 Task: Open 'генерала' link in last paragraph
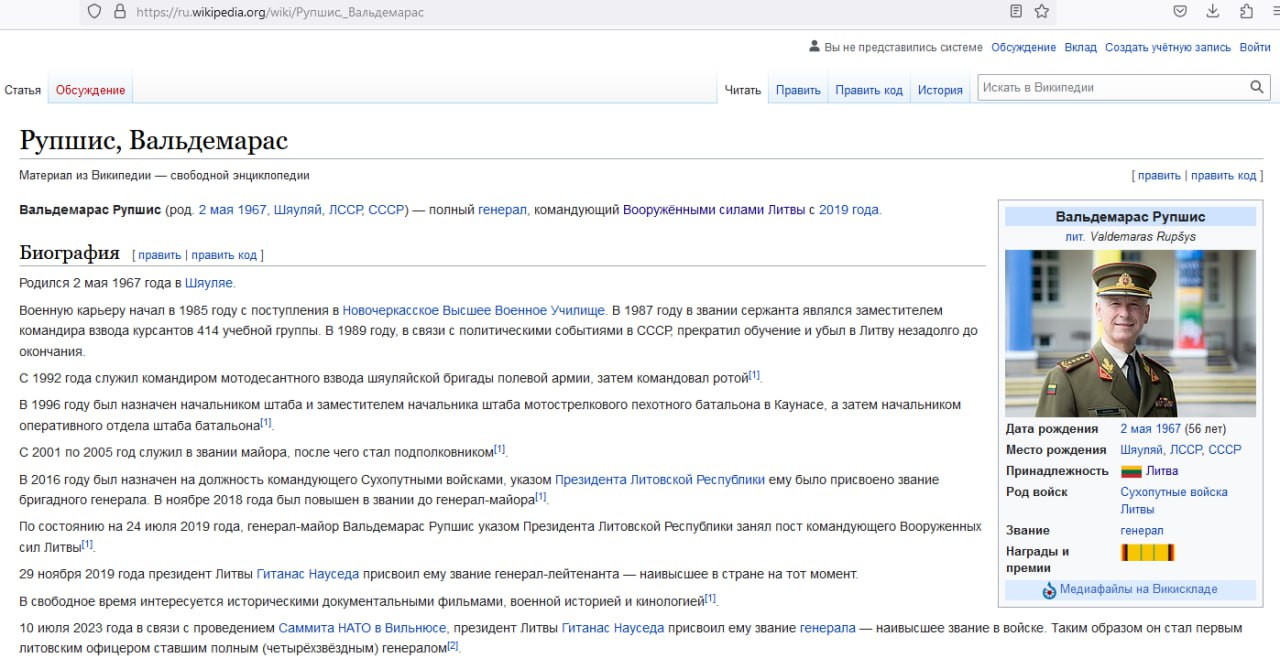[x=827, y=628]
